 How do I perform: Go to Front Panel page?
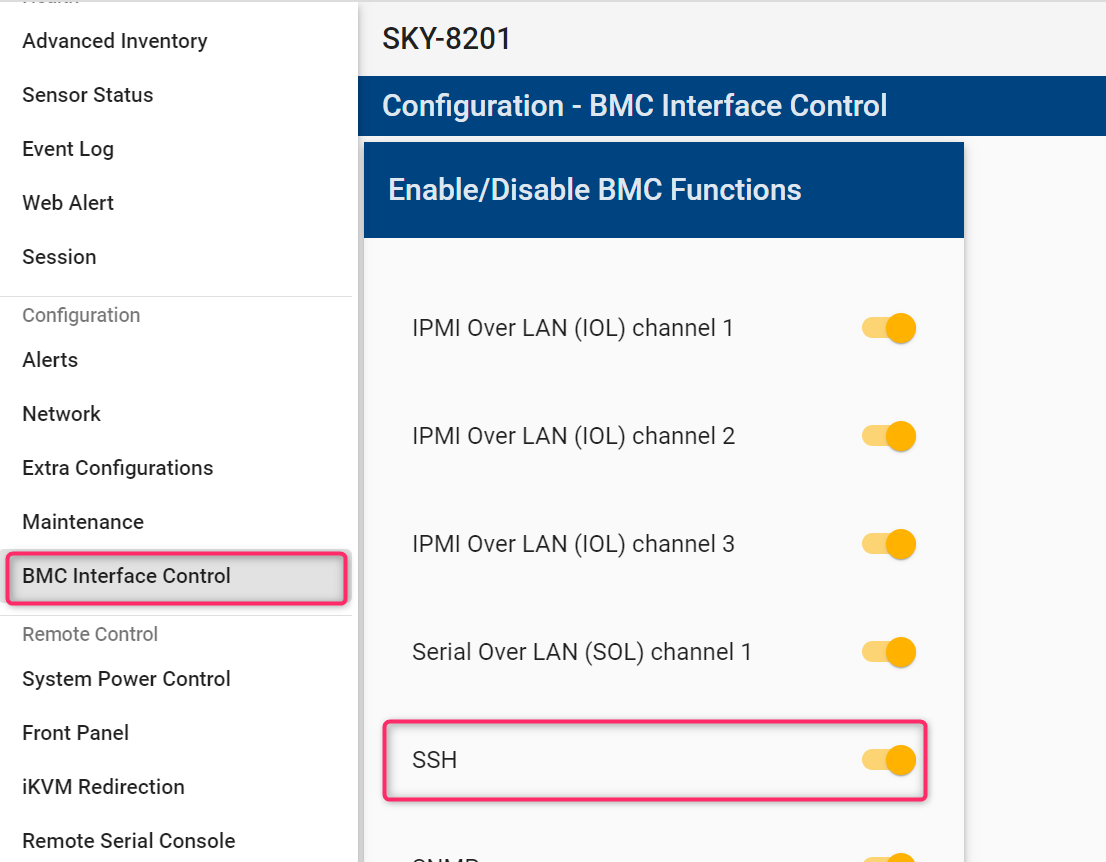pos(76,733)
